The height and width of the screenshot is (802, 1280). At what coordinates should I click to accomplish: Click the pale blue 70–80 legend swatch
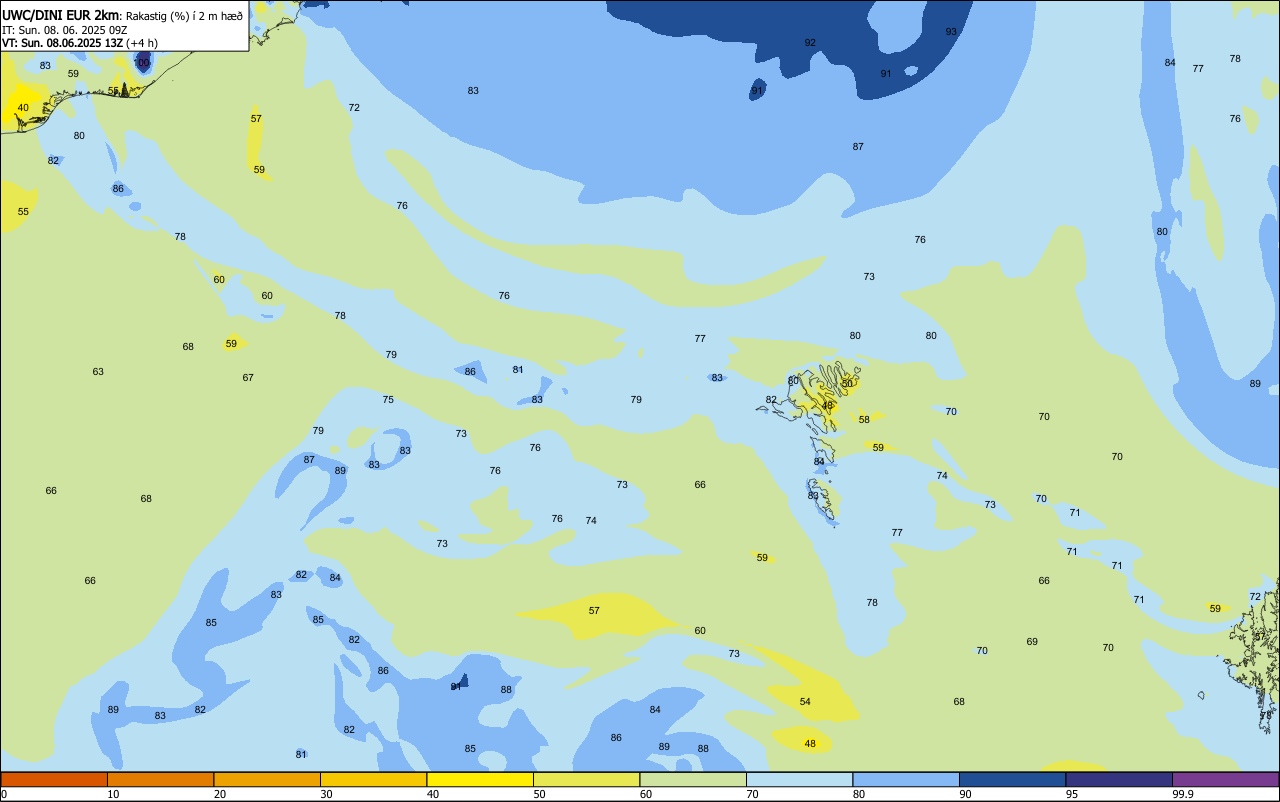(799, 779)
